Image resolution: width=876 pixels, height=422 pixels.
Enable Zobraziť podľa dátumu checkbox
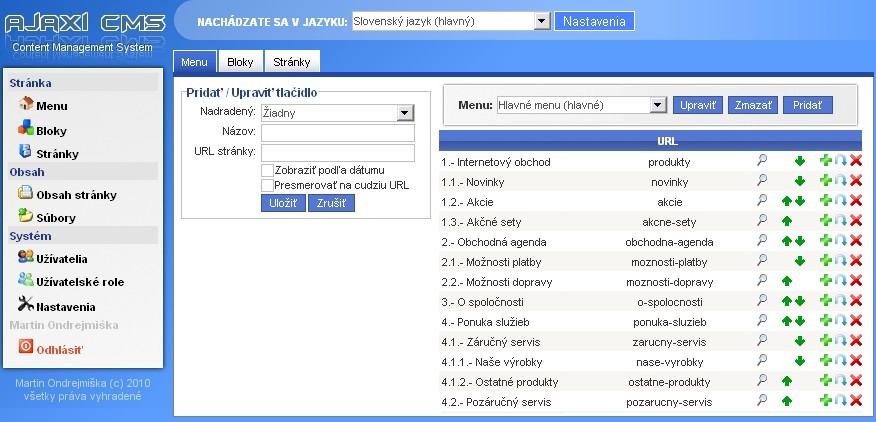point(267,170)
